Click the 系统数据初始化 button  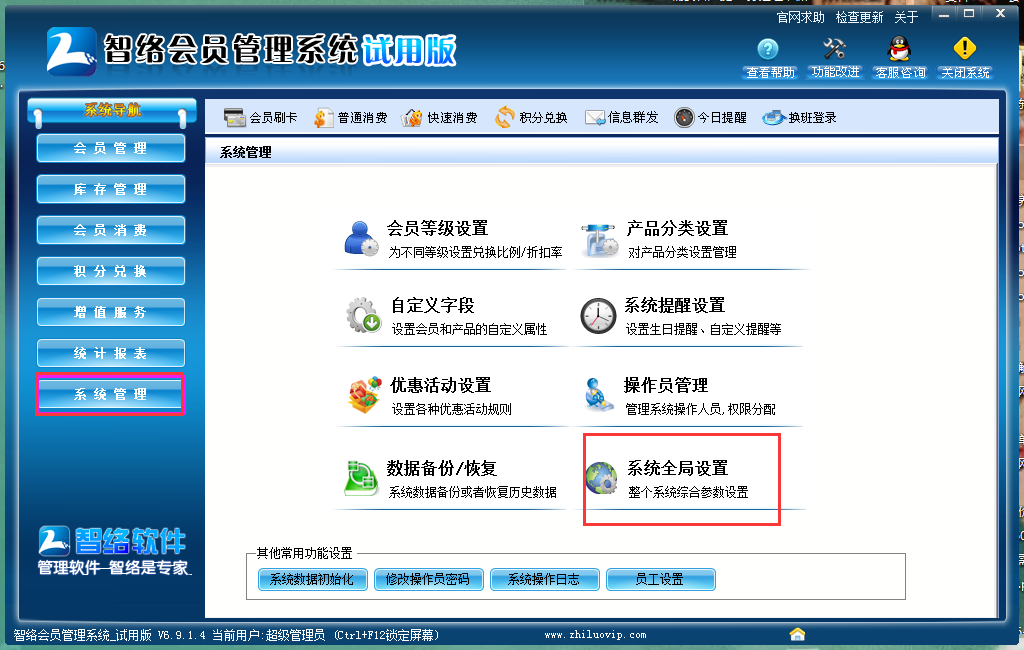(x=311, y=578)
